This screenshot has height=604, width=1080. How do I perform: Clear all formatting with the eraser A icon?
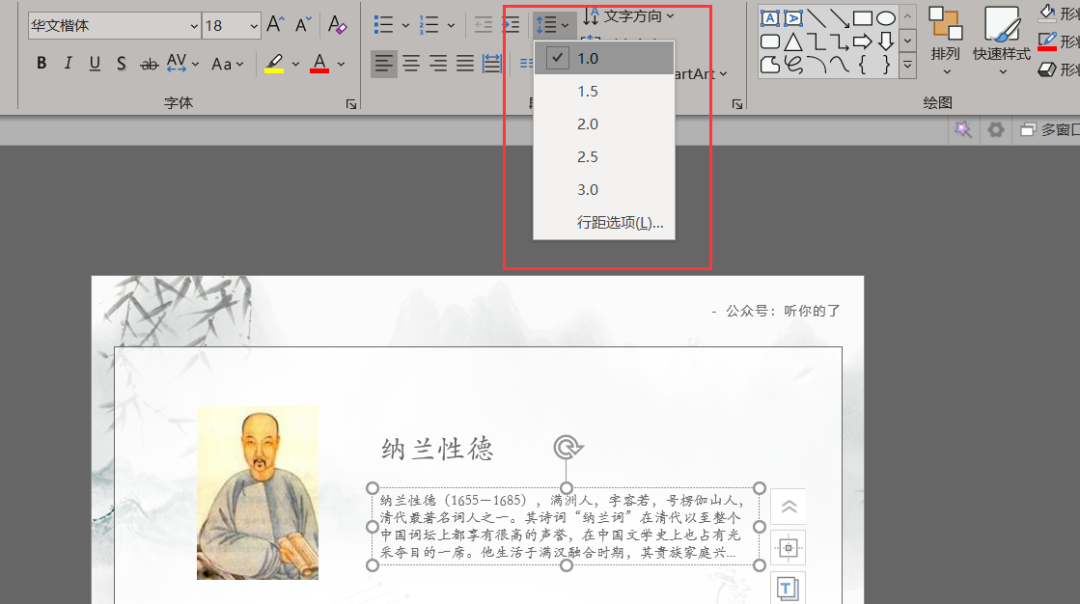pos(337,25)
